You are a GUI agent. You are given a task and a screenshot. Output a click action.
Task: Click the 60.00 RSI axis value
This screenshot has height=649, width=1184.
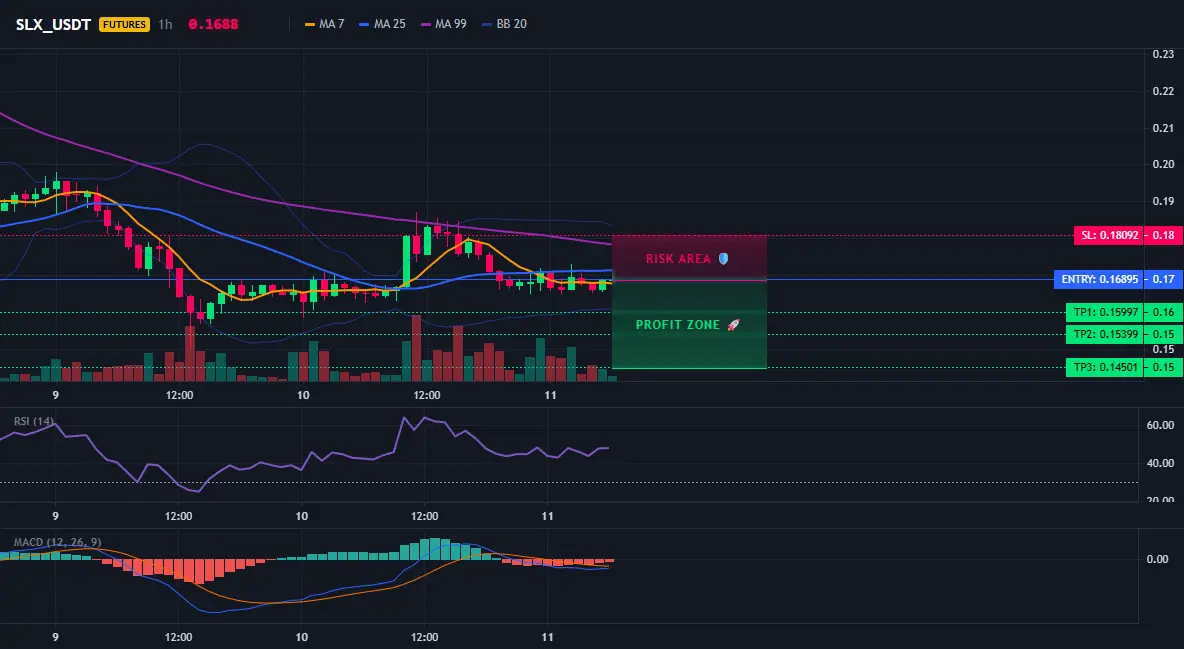[x=1161, y=425]
